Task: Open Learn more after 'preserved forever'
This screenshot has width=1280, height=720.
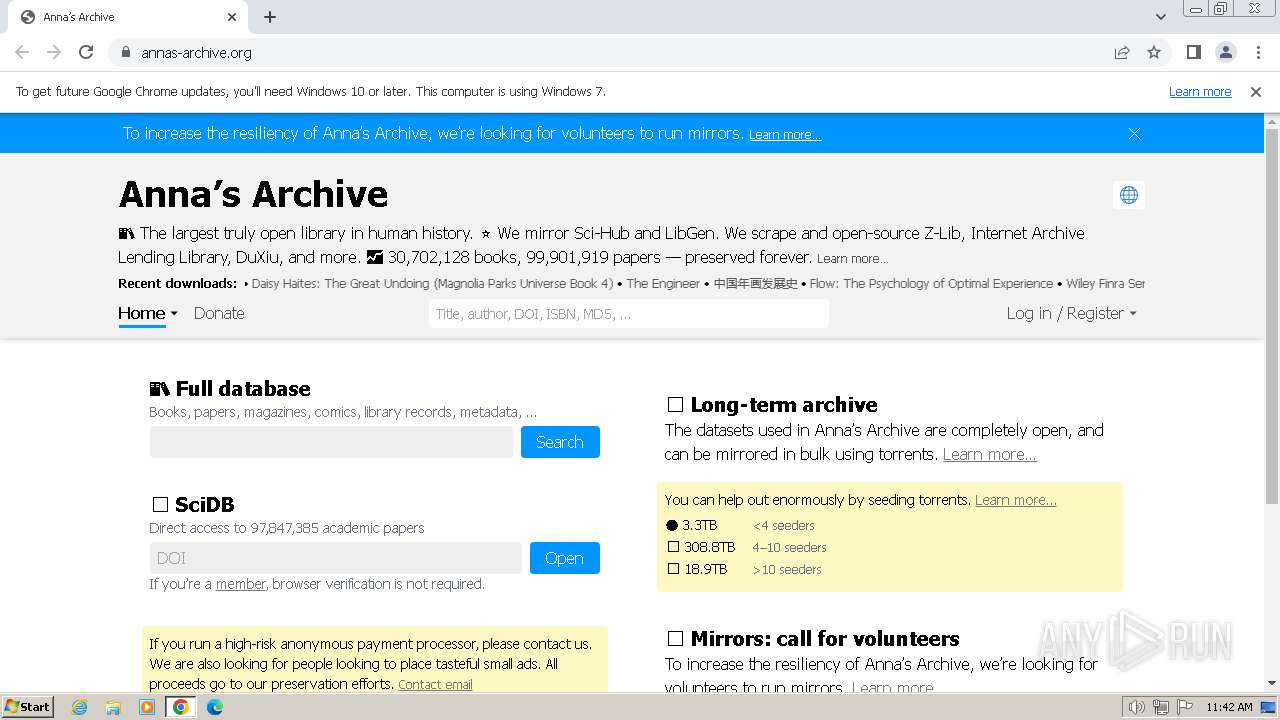Action: pyautogui.click(x=852, y=258)
